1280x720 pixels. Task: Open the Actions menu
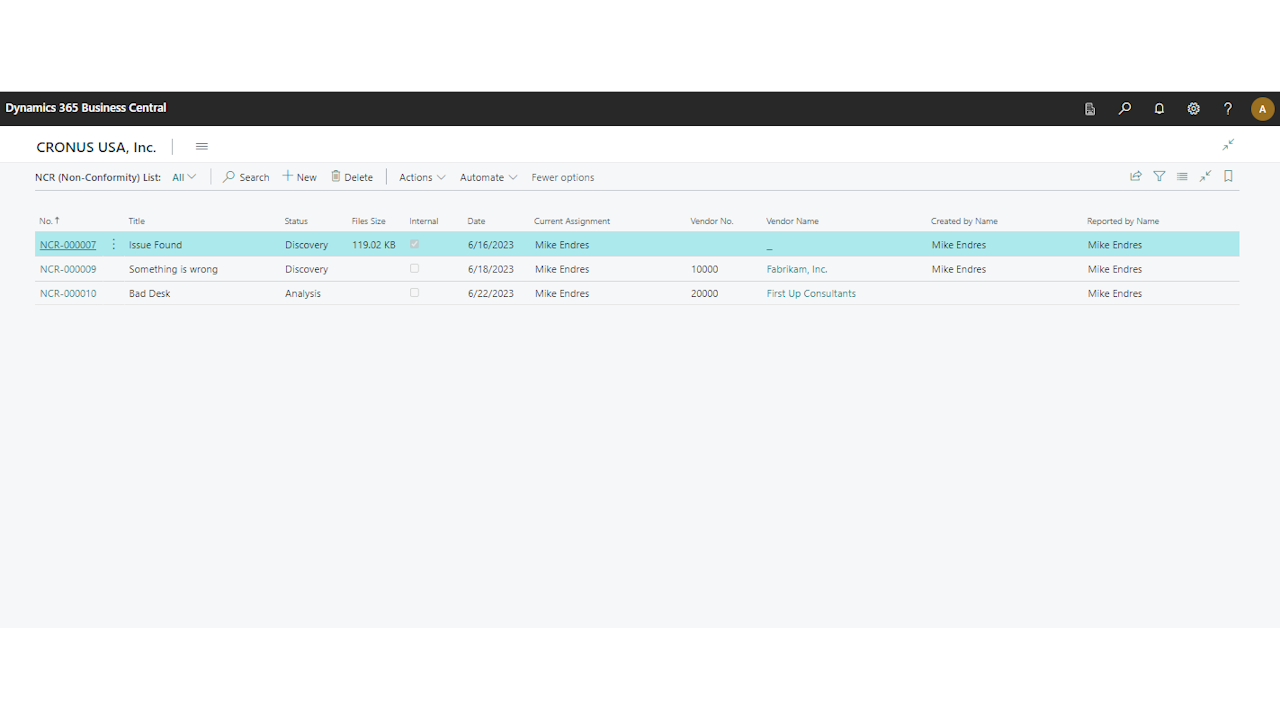(422, 177)
